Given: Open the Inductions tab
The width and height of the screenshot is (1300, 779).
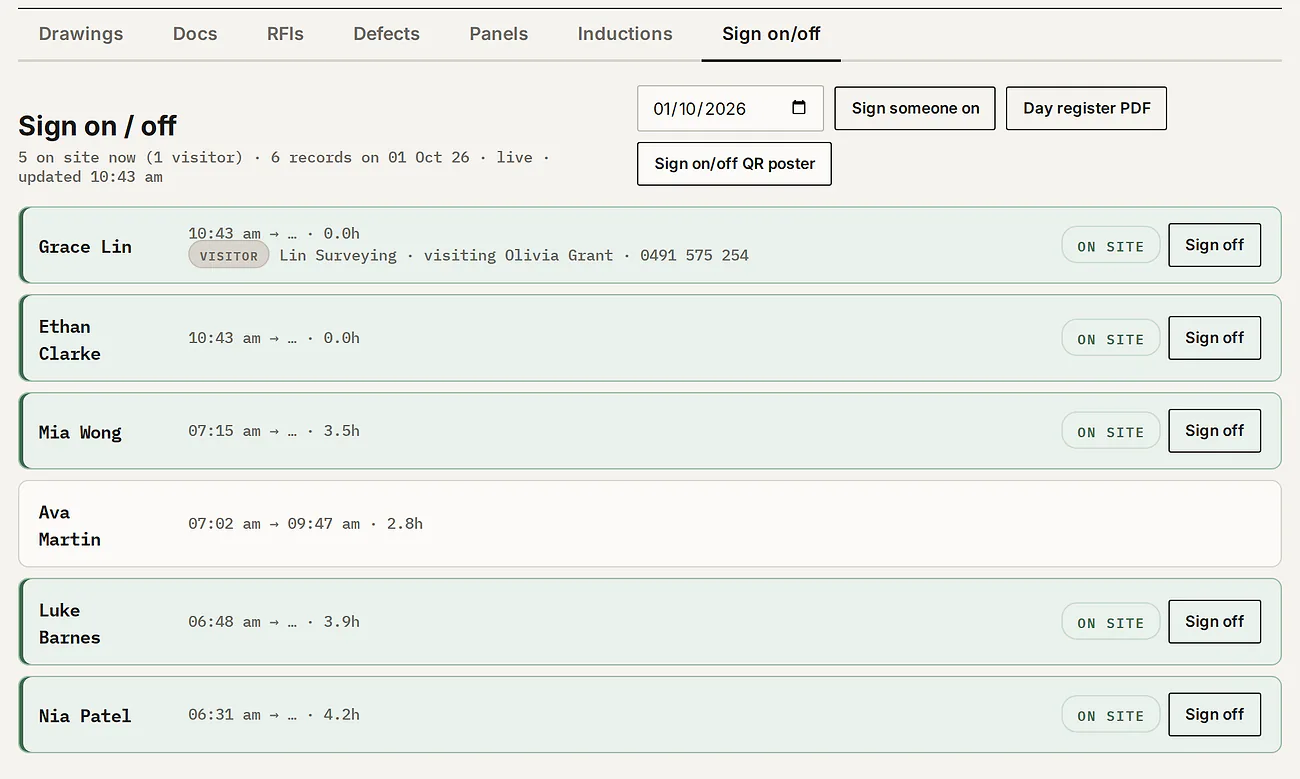Looking at the screenshot, I should [x=625, y=34].
